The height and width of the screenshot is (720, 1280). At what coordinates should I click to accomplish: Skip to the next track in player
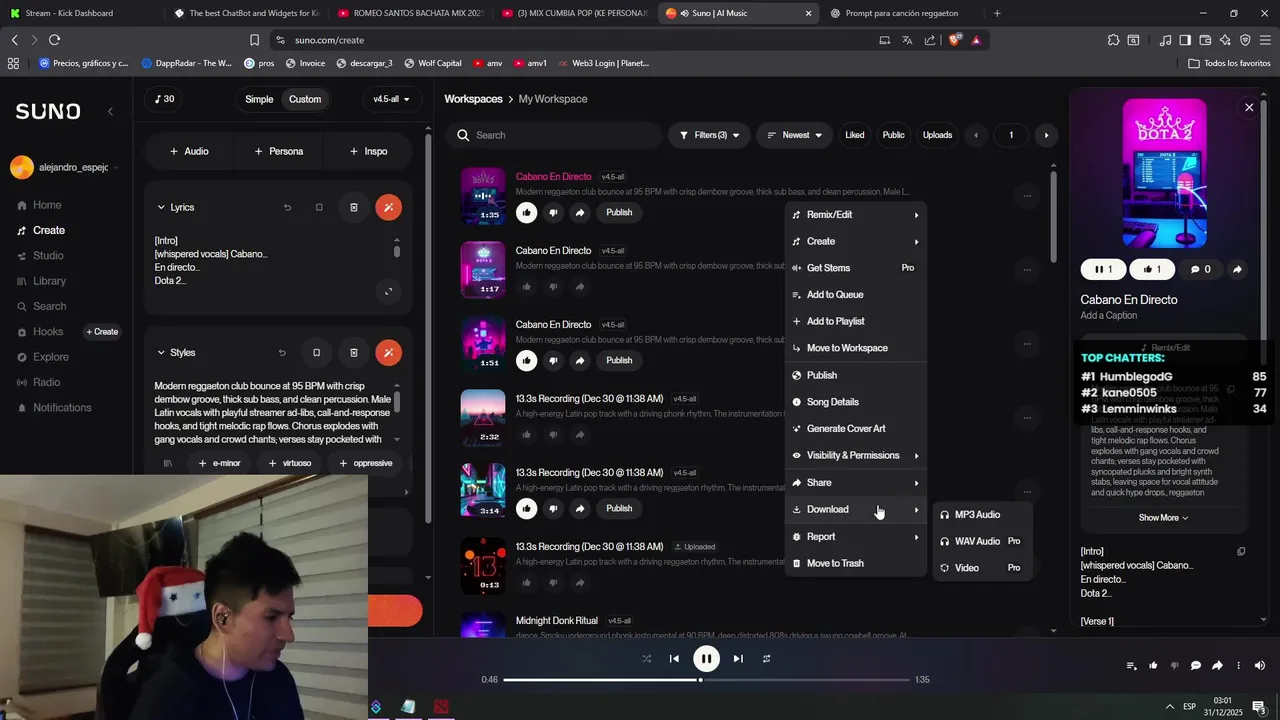(x=738, y=658)
